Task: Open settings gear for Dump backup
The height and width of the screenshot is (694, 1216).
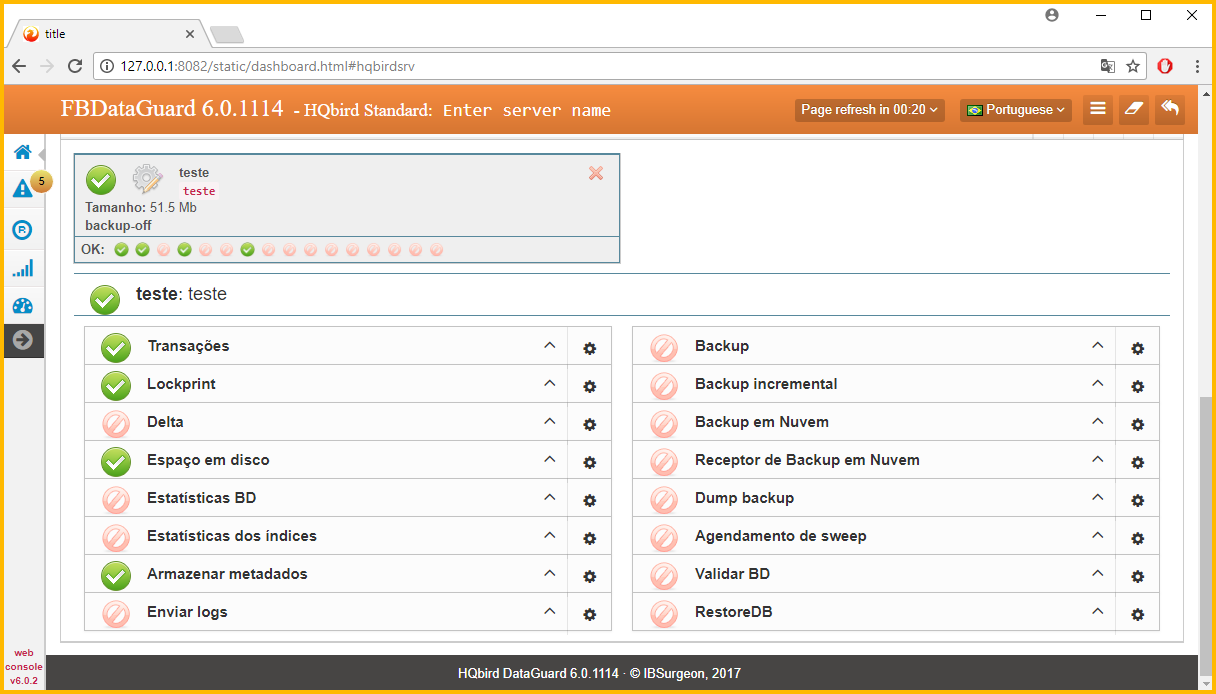Action: coord(1138,500)
